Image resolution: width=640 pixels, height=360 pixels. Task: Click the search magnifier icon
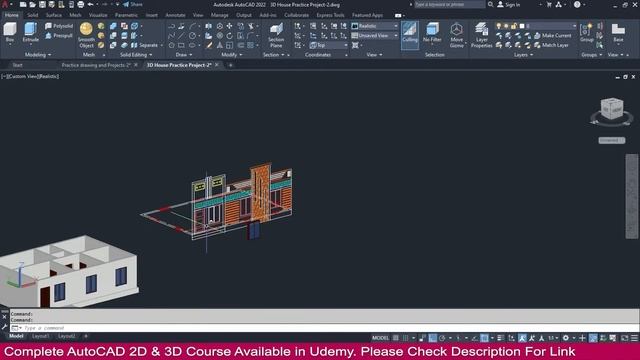point(490,4)
